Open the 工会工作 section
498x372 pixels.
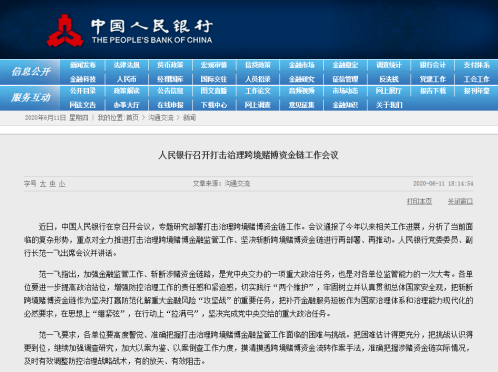click(x=477, y=79)
